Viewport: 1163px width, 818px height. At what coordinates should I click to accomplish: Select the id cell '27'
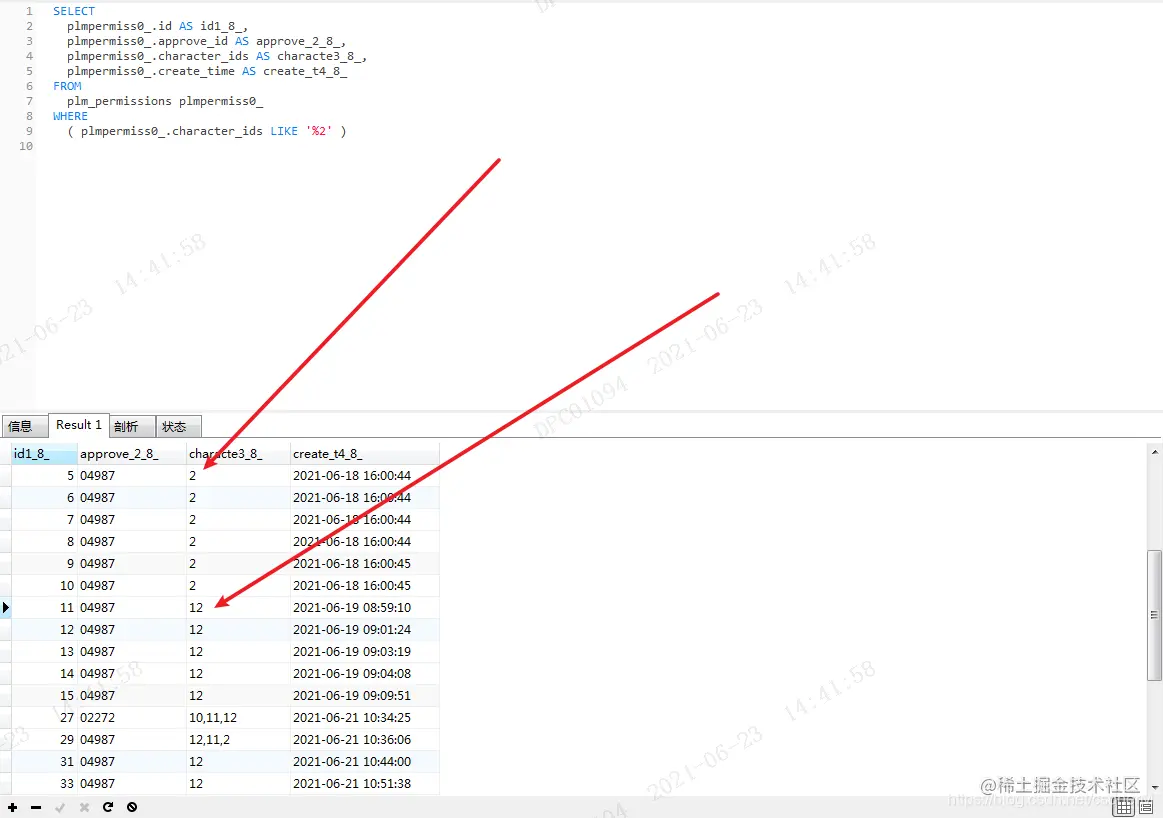(x=45, y=717)
